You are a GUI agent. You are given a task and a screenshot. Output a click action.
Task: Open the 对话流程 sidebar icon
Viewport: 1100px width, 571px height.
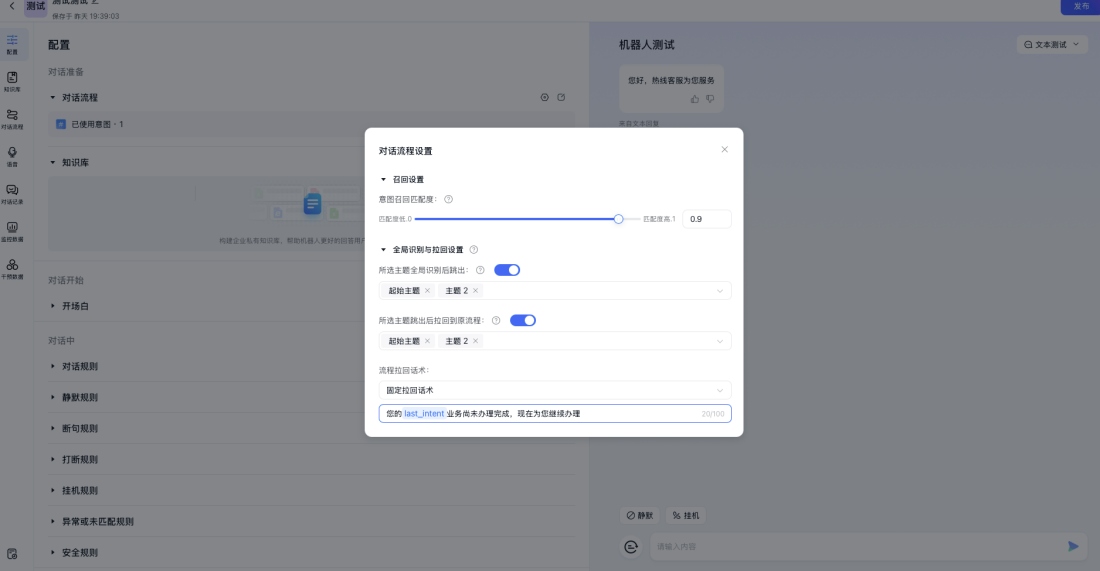13,119
